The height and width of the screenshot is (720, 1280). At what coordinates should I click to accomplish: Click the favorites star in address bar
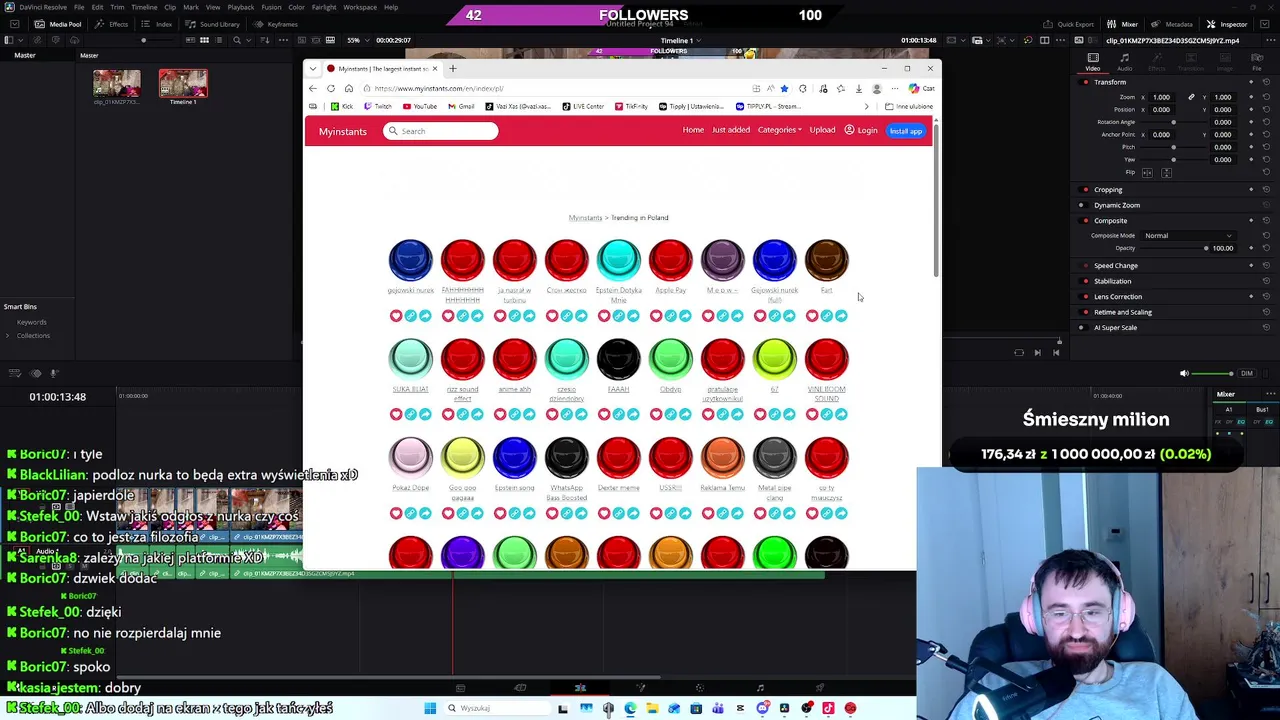point(784,88)
